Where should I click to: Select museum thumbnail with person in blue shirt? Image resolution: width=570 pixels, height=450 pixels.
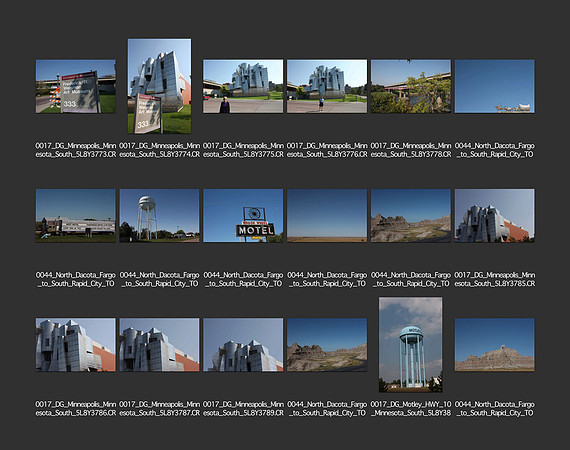pos(327,87)
